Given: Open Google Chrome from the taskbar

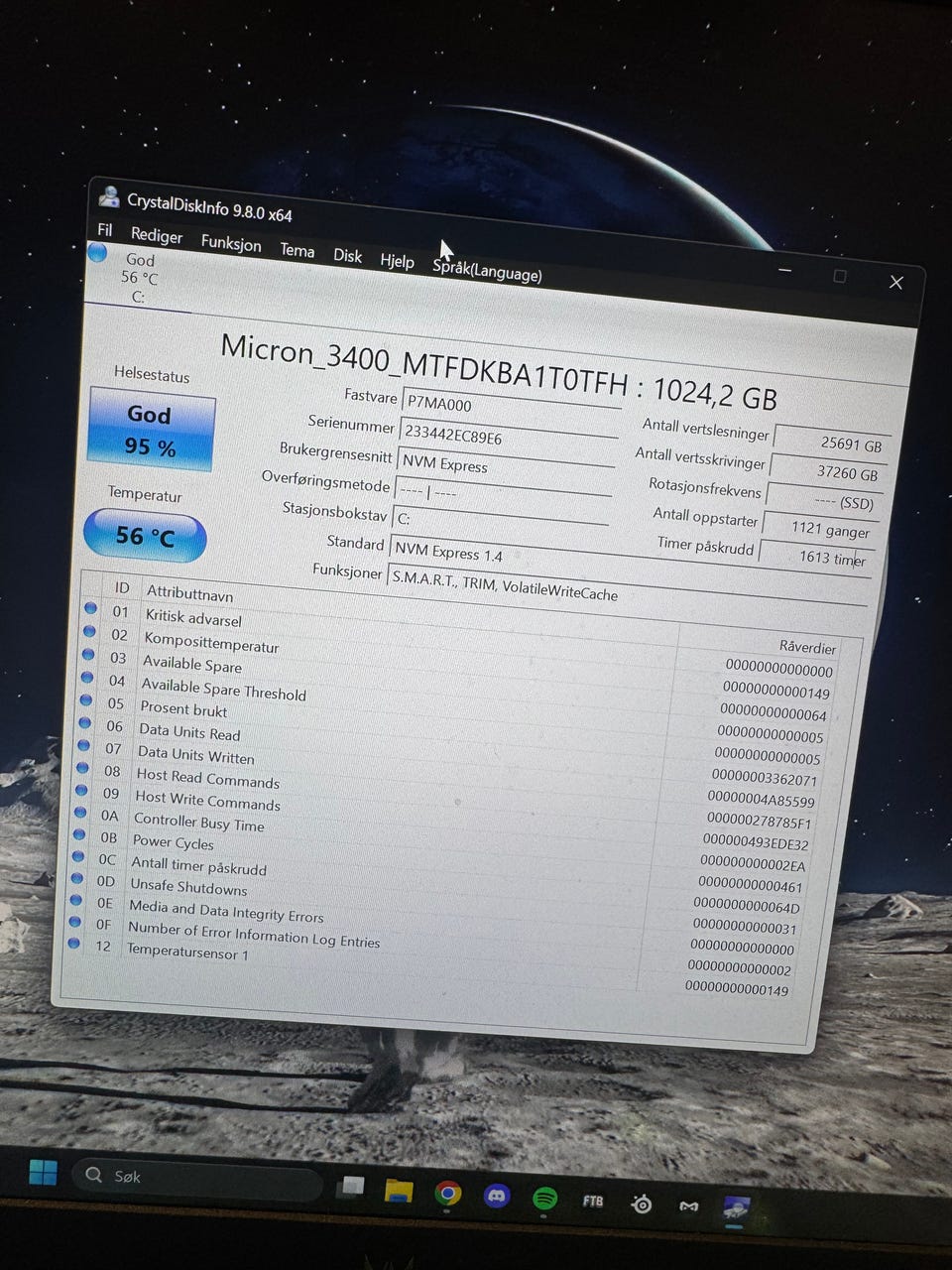Looking at the screenshot, I should coord(448,1194).
